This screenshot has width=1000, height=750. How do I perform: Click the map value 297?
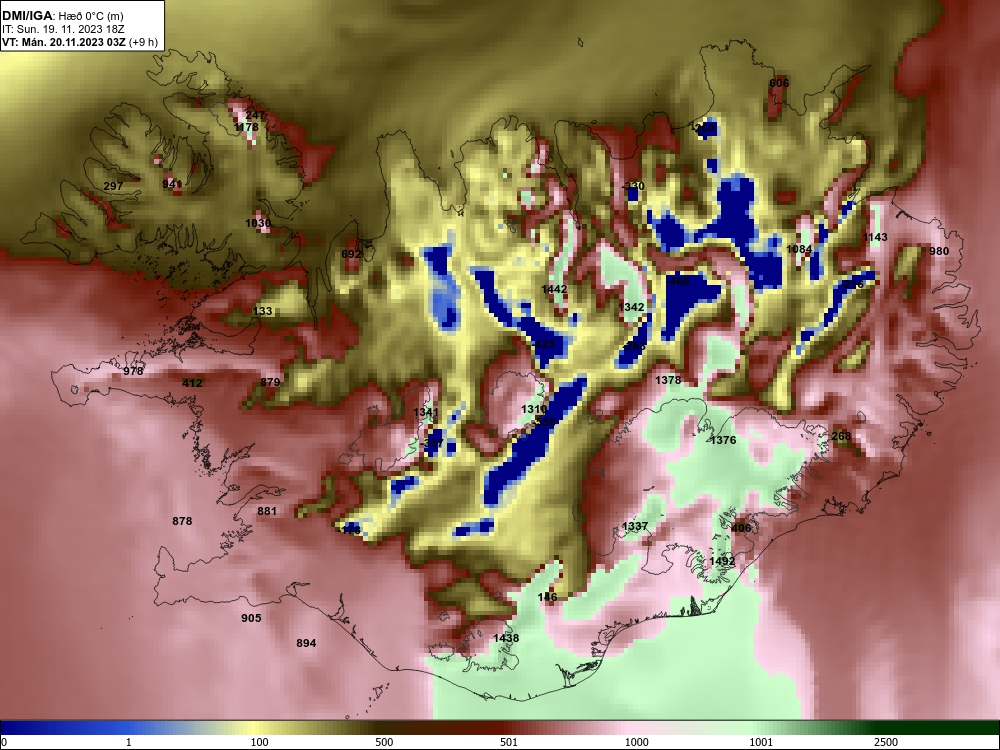[x=113, y=186]
